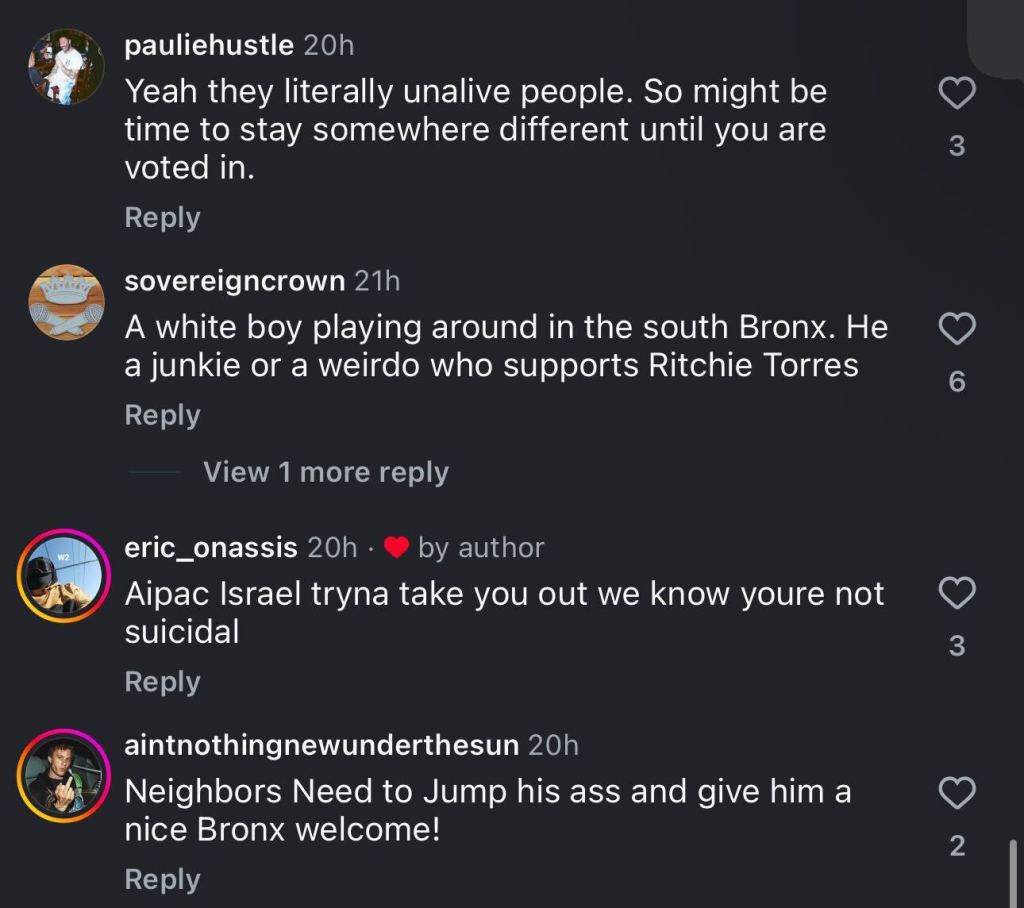This screenshot has width=1024, height=908.
Task: Go to eric_onassis's profile via username
Action: click(x=210, y=547)
